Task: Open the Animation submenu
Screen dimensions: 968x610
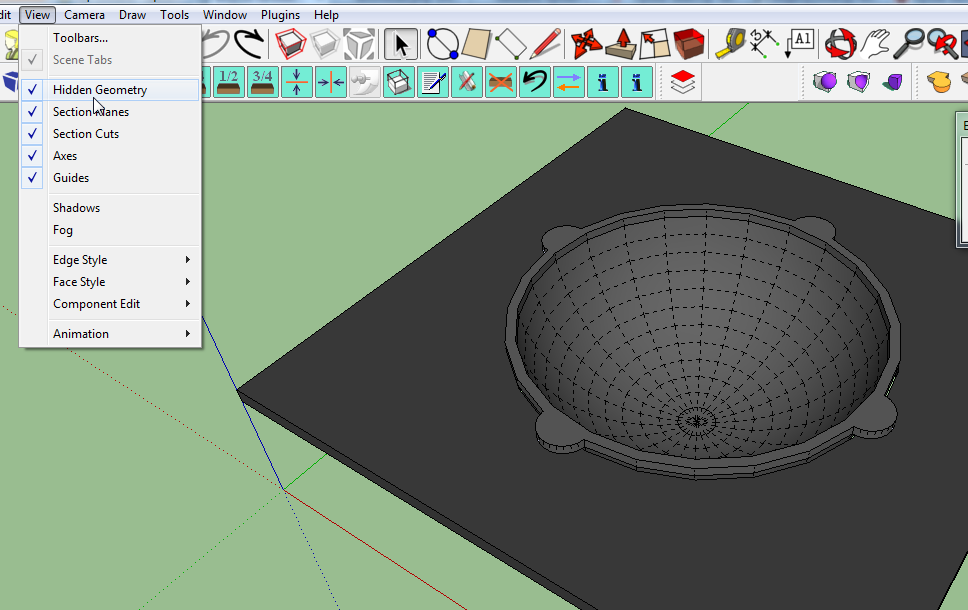Action: click(81, 334)
